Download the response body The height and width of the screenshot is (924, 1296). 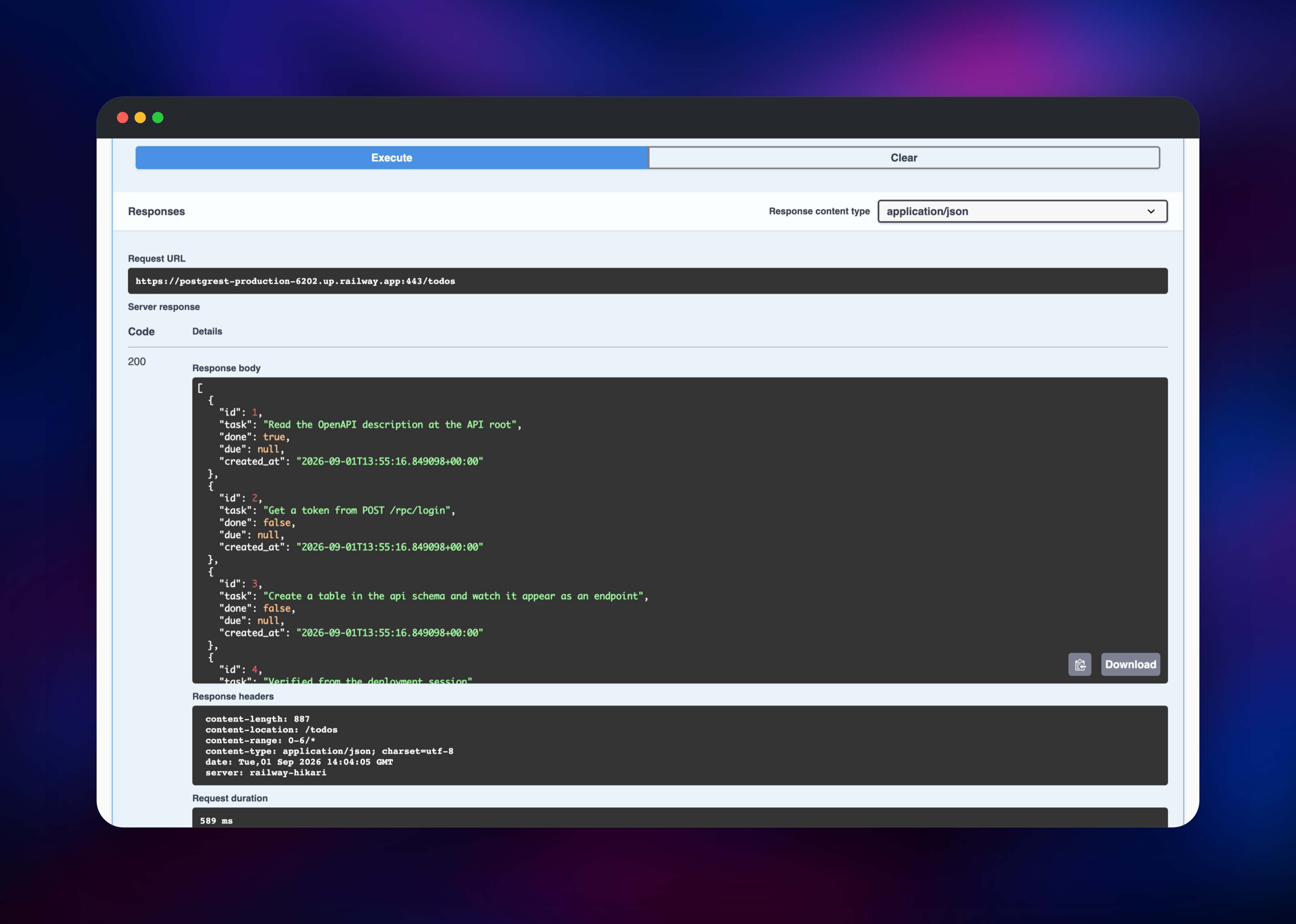click(x=1130, y=664)
